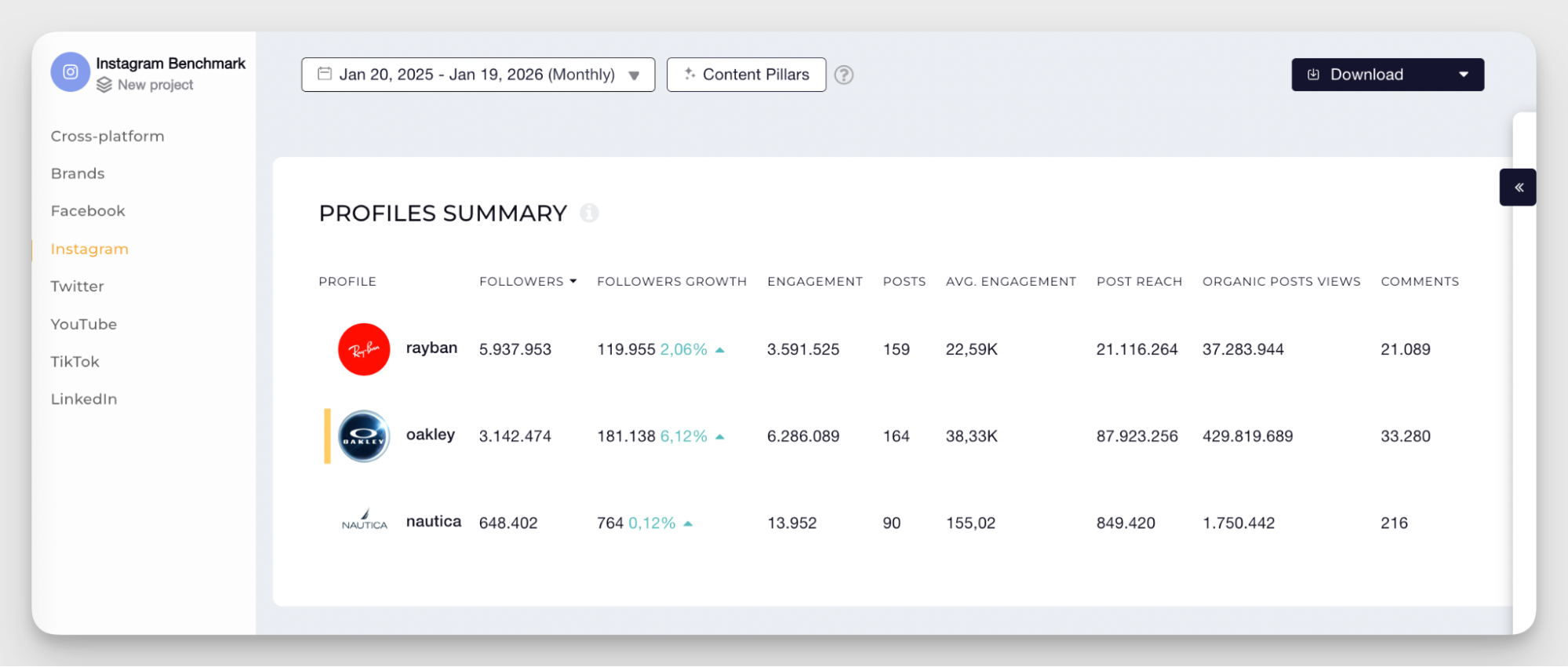Select LinkedIn in the sidebar

click(84, 399)
